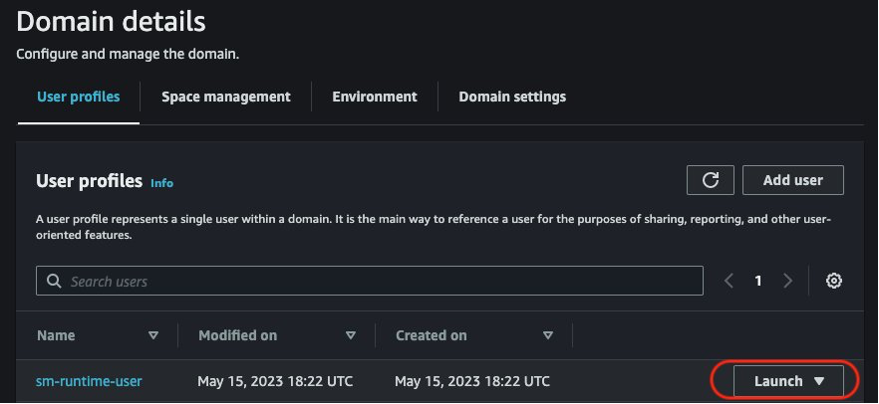
Task: Click the Created on date of sm-runtime-user
Action: [x=472, y=381]
